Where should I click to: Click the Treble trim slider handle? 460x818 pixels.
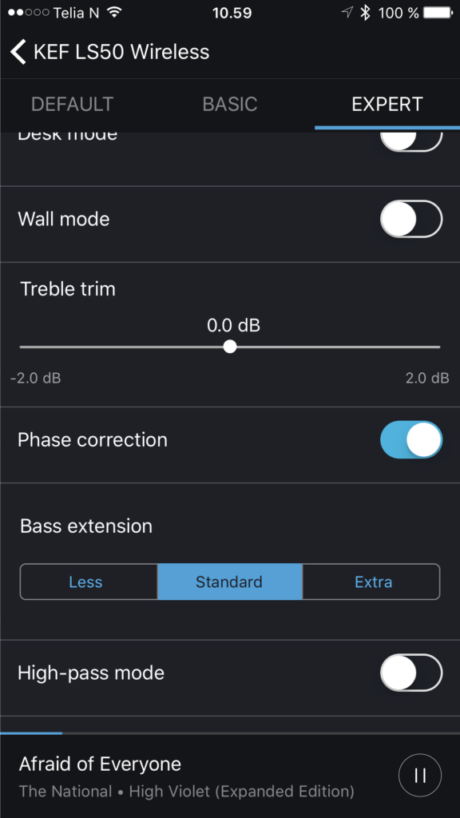click(230, 346)
